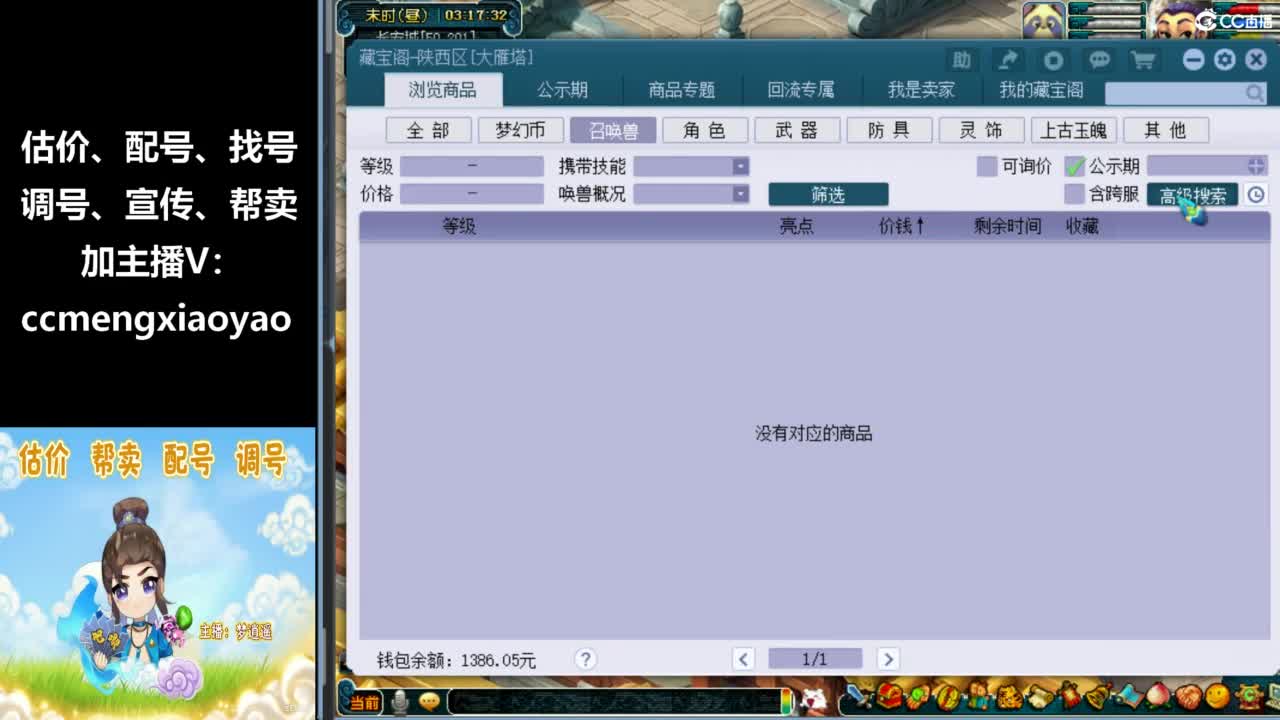Screen dimensions: 1280x720
Task: Click the 剩余时间 column header
Action: pos(1007,226)
